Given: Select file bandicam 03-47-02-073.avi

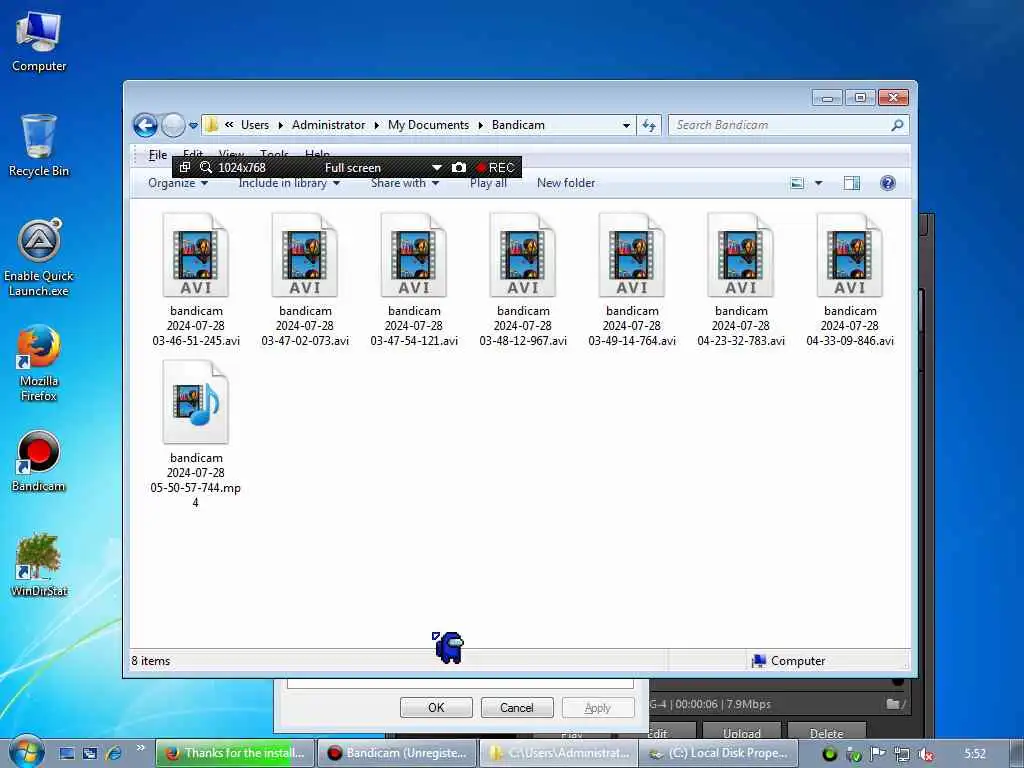Looking at the screenshot, I should [305, 280].
